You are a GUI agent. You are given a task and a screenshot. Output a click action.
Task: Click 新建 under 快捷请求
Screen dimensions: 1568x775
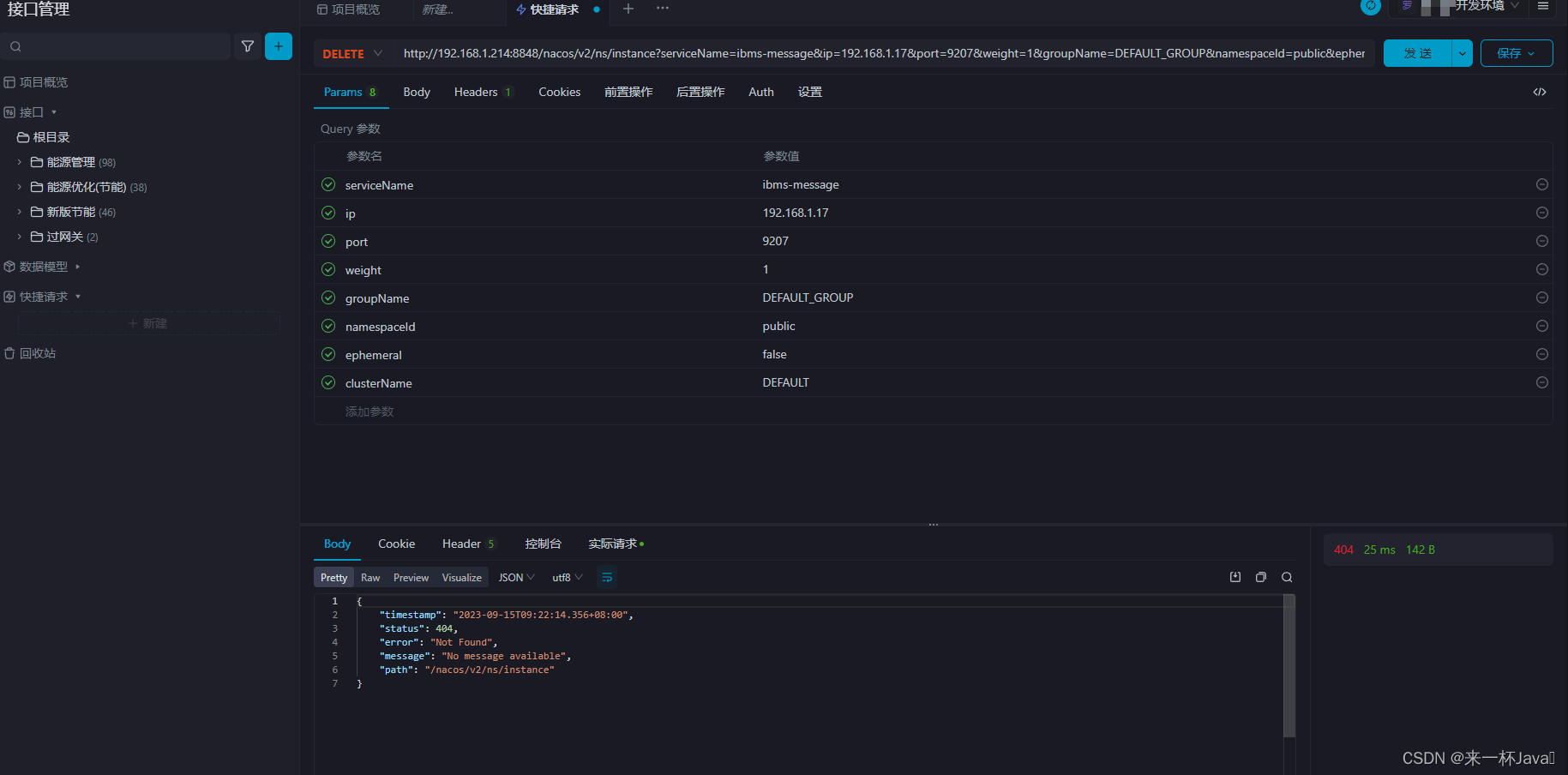tap(148, 323)
